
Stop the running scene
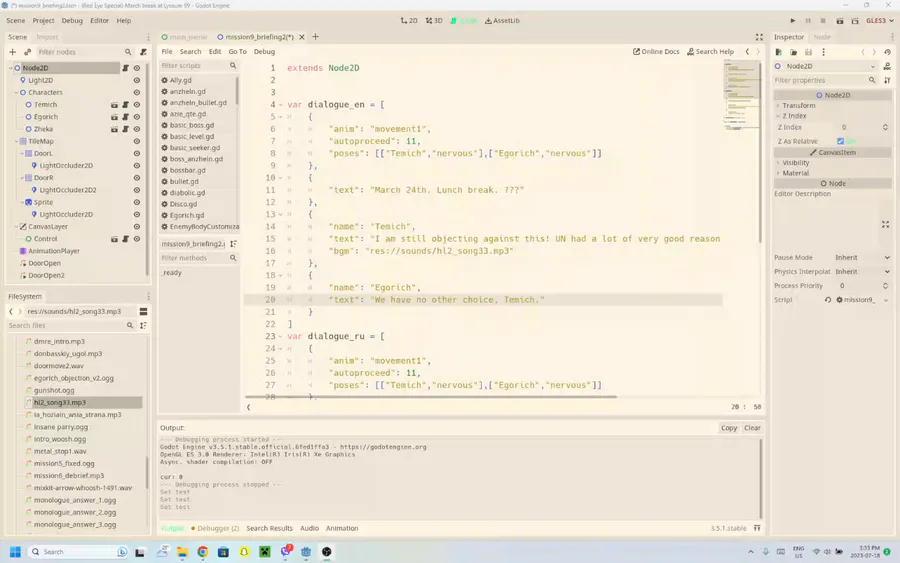823,21
